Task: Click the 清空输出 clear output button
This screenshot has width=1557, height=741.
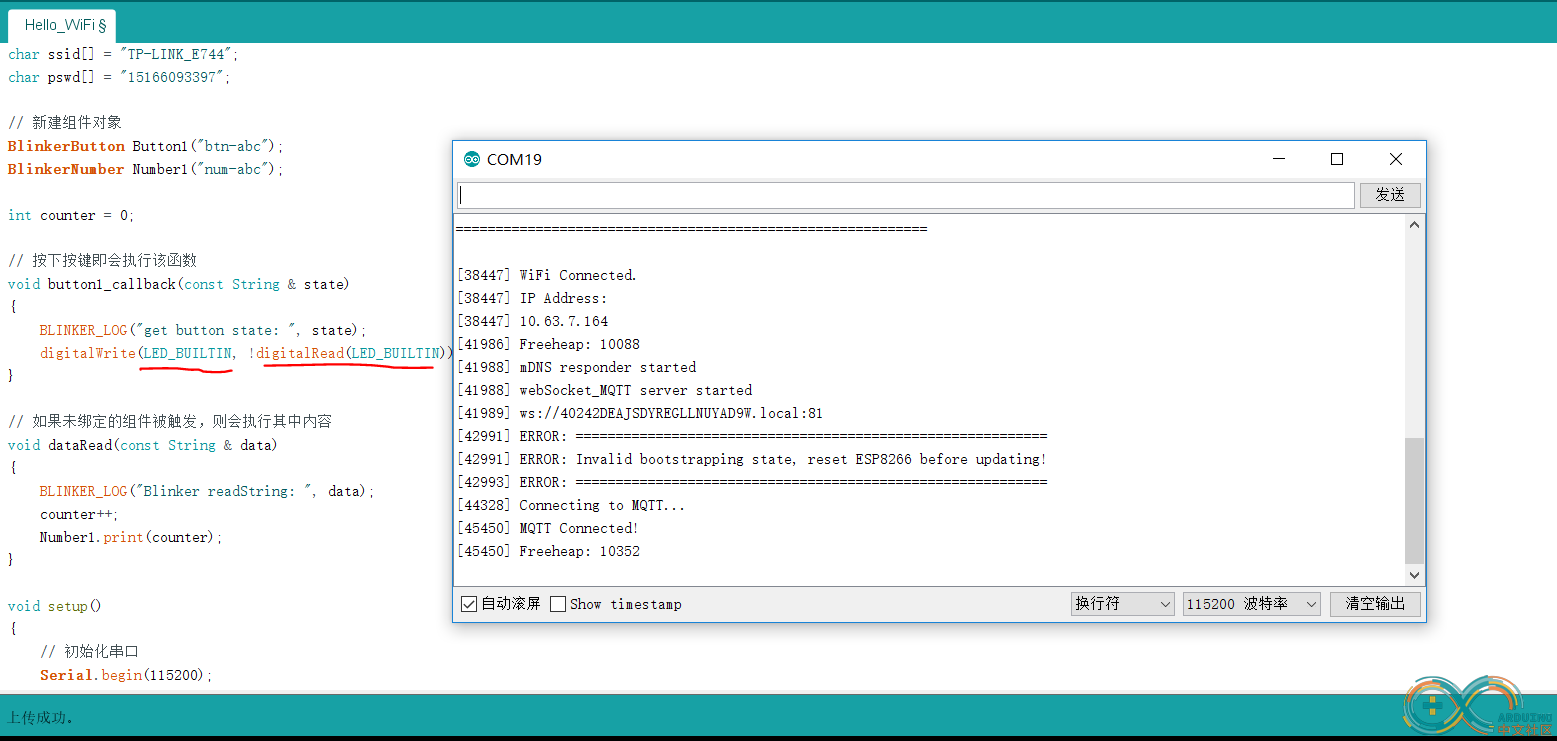Action: (1375, 604)
